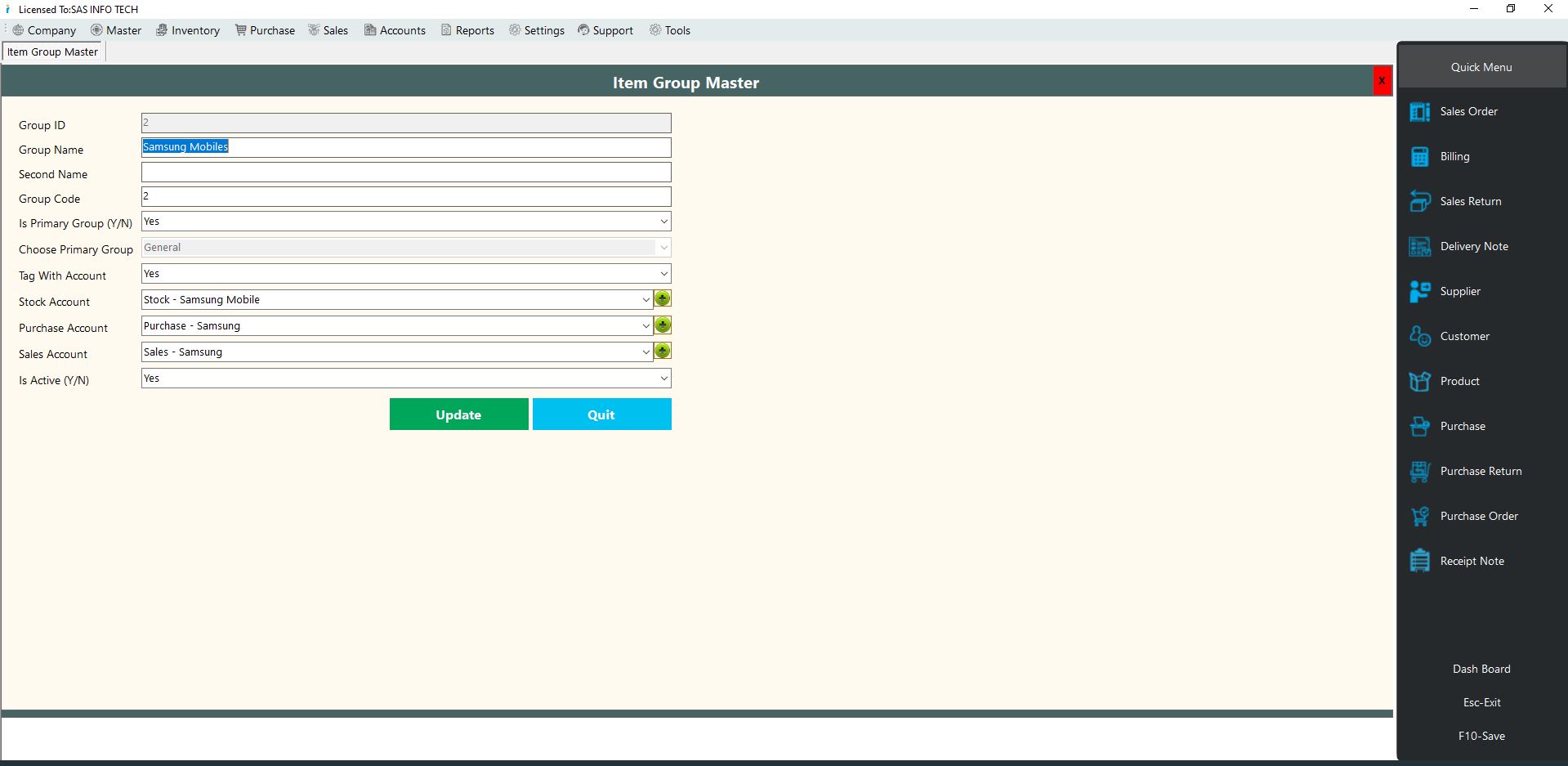The width and height of the screenshot is (1568, 766).
Task: Click the Delivery Note label
Action: pos(1474,246)
